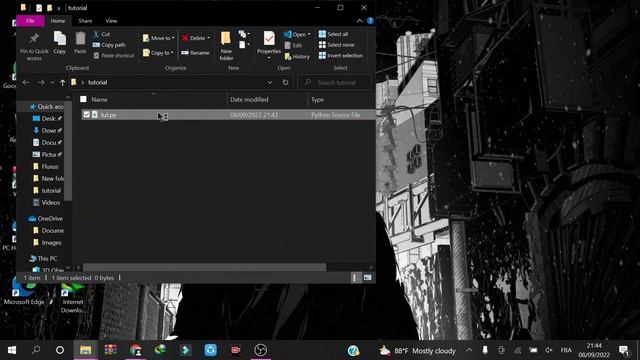Show hidden system tray icons
The image size is (640, 360).
click(x=469, y=350)
